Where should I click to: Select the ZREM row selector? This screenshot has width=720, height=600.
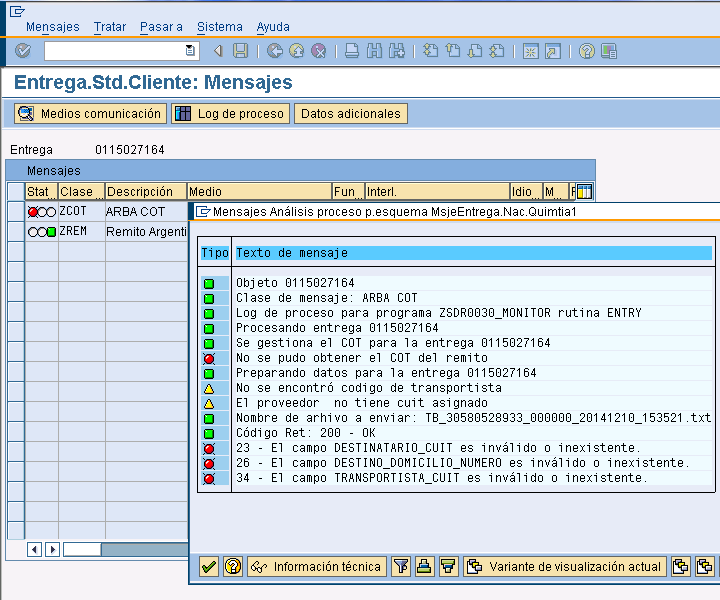coord(16,231)
